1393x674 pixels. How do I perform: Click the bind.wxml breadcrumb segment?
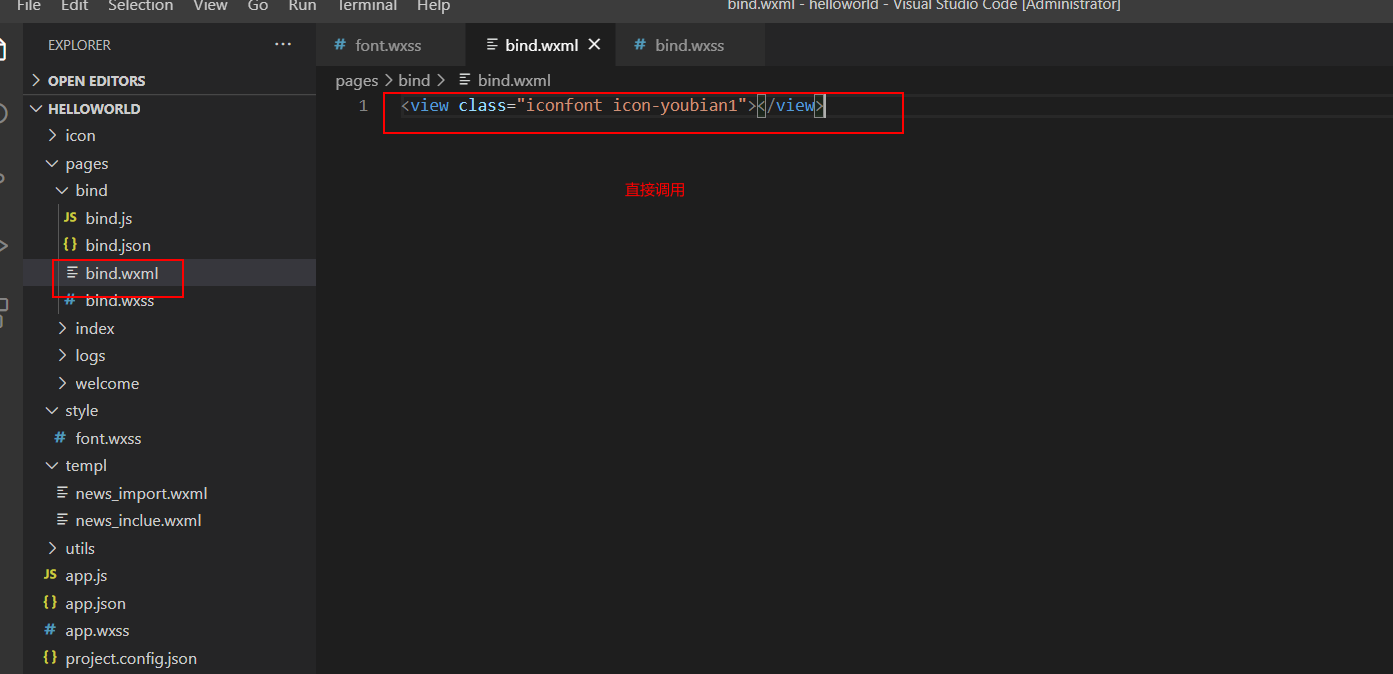click(x=514, y=81)
